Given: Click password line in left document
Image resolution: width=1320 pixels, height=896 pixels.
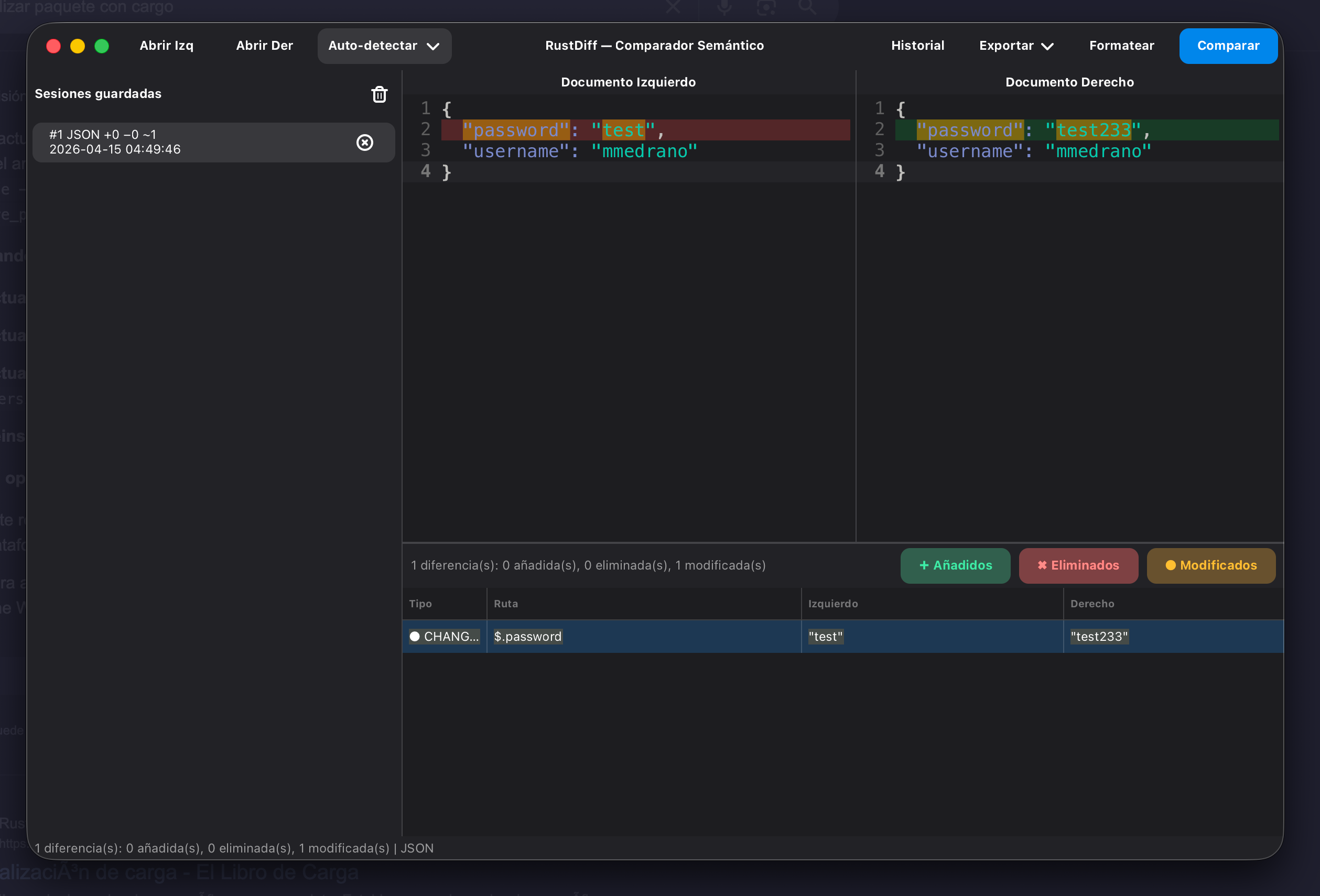Looking at the screenshot, I should point(645,130).
